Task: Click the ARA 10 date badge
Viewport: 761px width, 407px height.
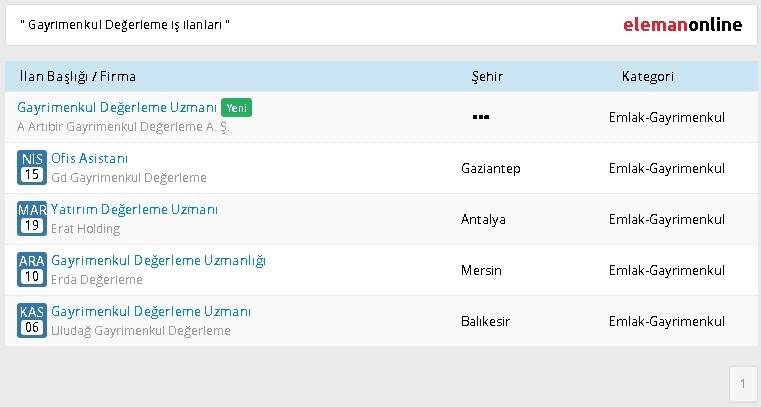Action: [32, 269]
